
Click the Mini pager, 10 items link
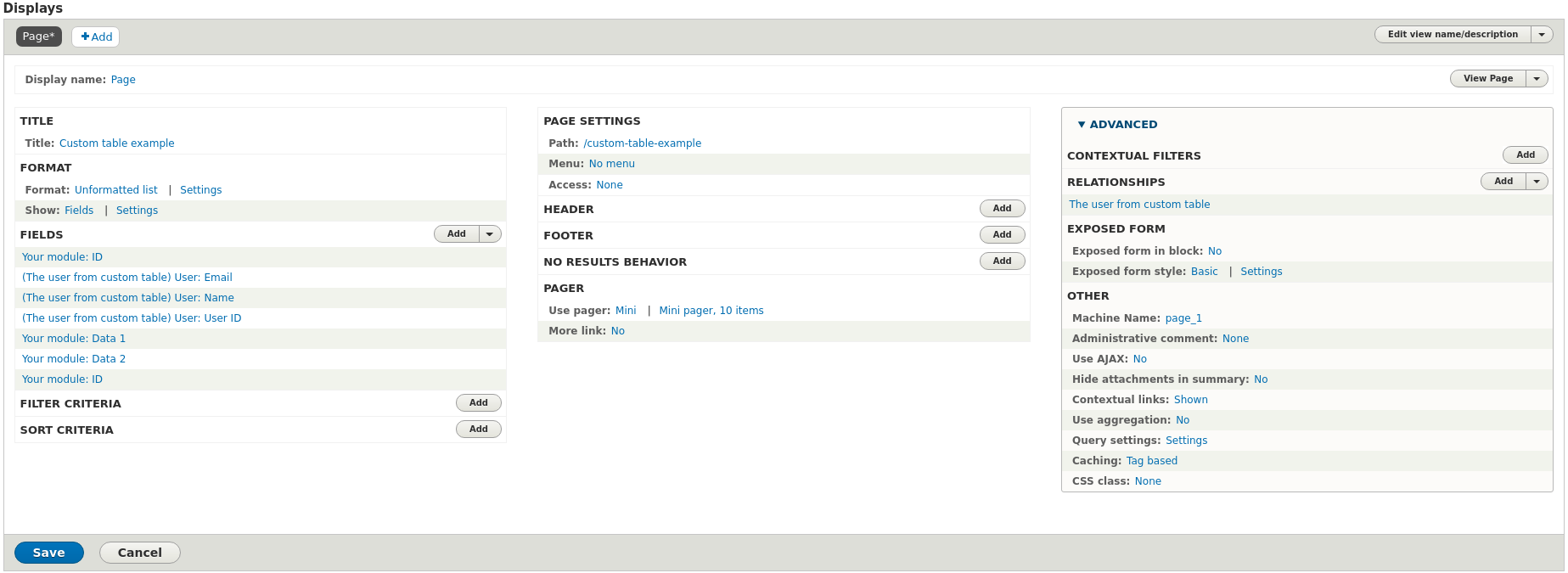(711, 311)
